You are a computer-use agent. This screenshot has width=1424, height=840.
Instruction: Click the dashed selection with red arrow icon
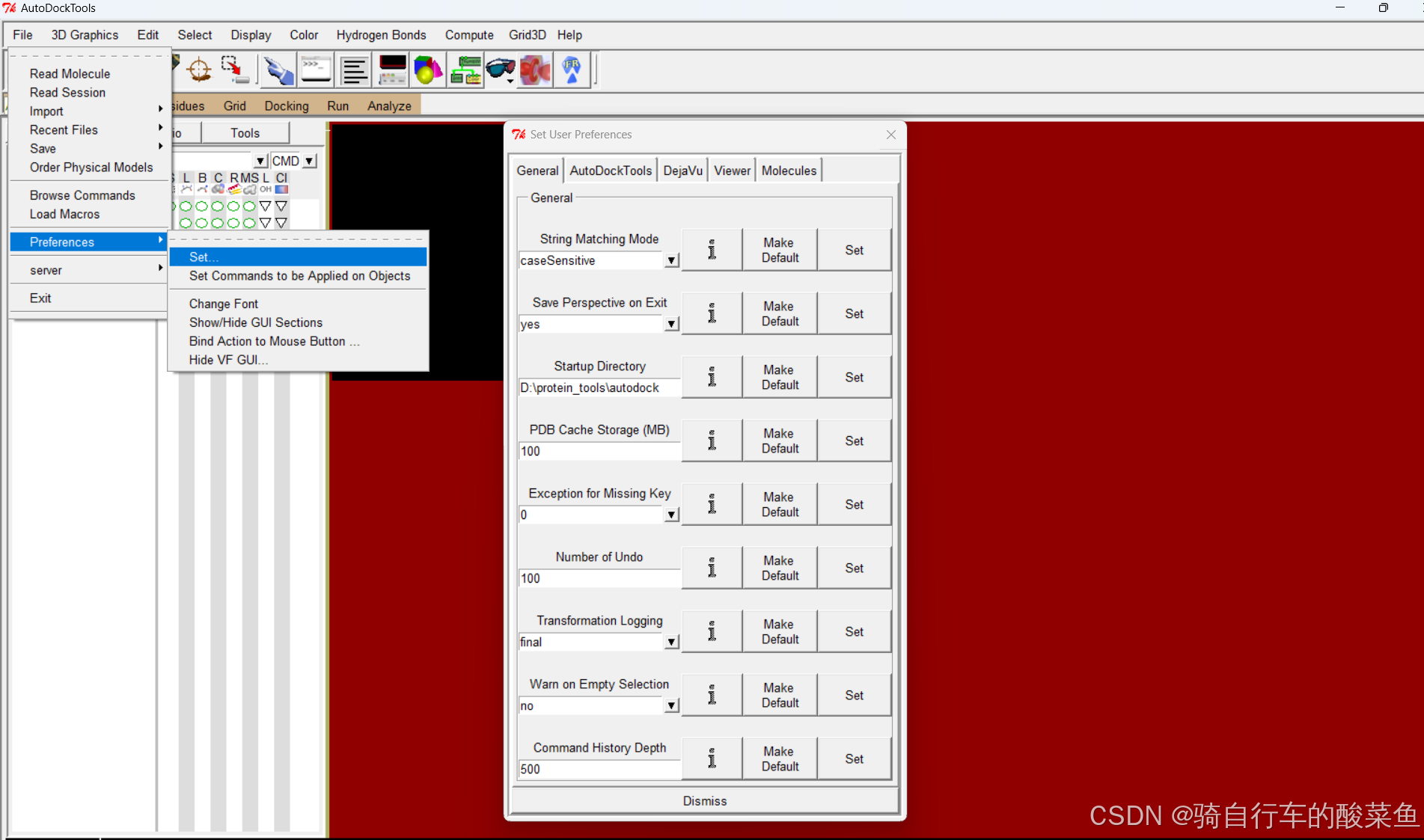click(234, 70)
